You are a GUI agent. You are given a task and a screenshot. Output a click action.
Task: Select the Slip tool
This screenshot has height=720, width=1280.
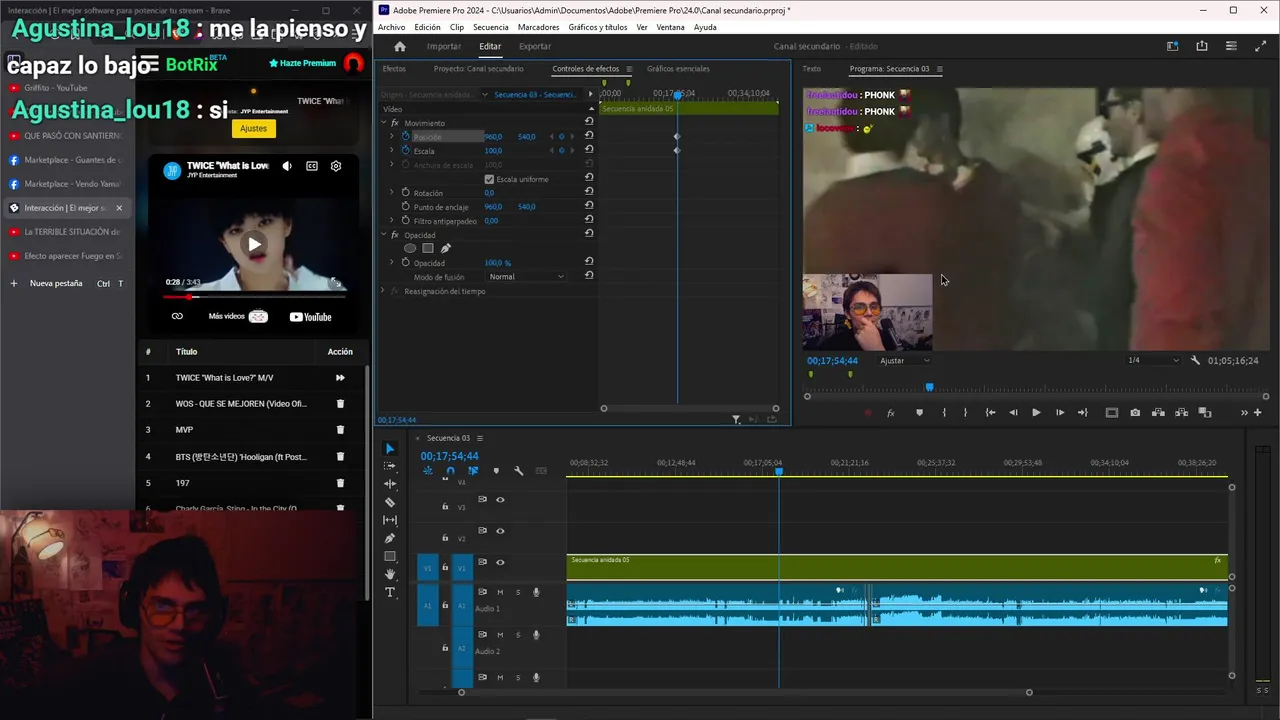point(390,521)
